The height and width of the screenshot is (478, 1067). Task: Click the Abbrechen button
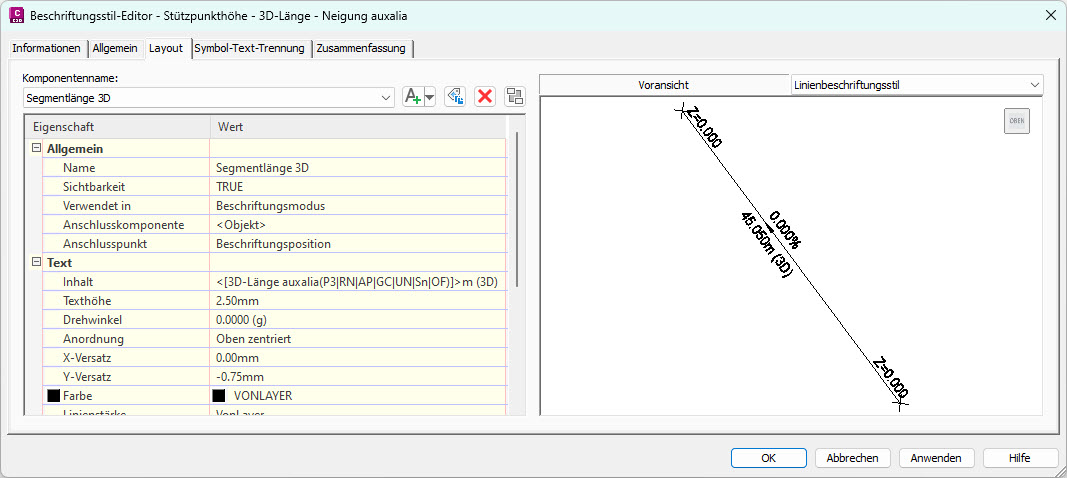(x=852, y=458)
